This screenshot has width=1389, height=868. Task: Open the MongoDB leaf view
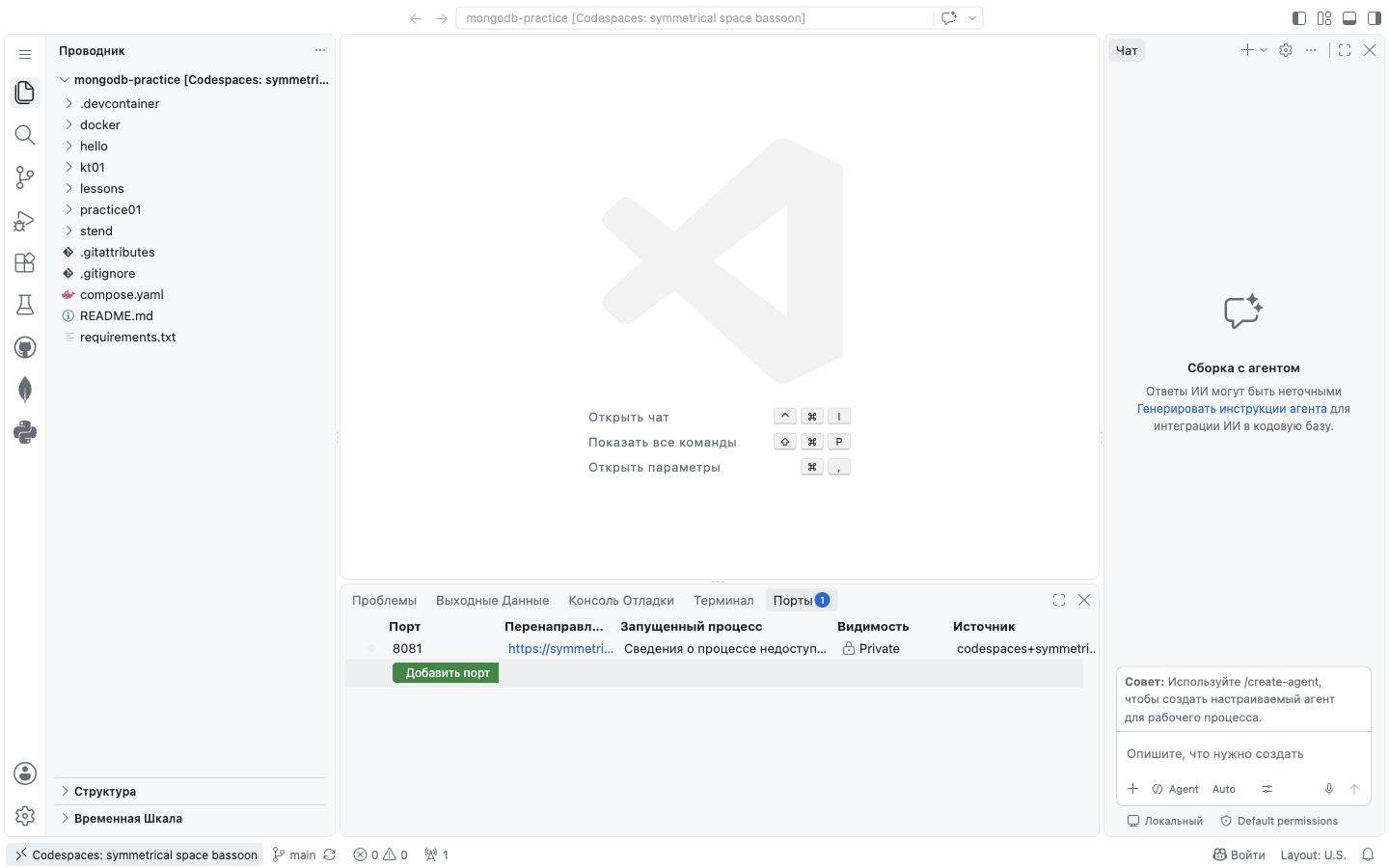pos(25,390)
